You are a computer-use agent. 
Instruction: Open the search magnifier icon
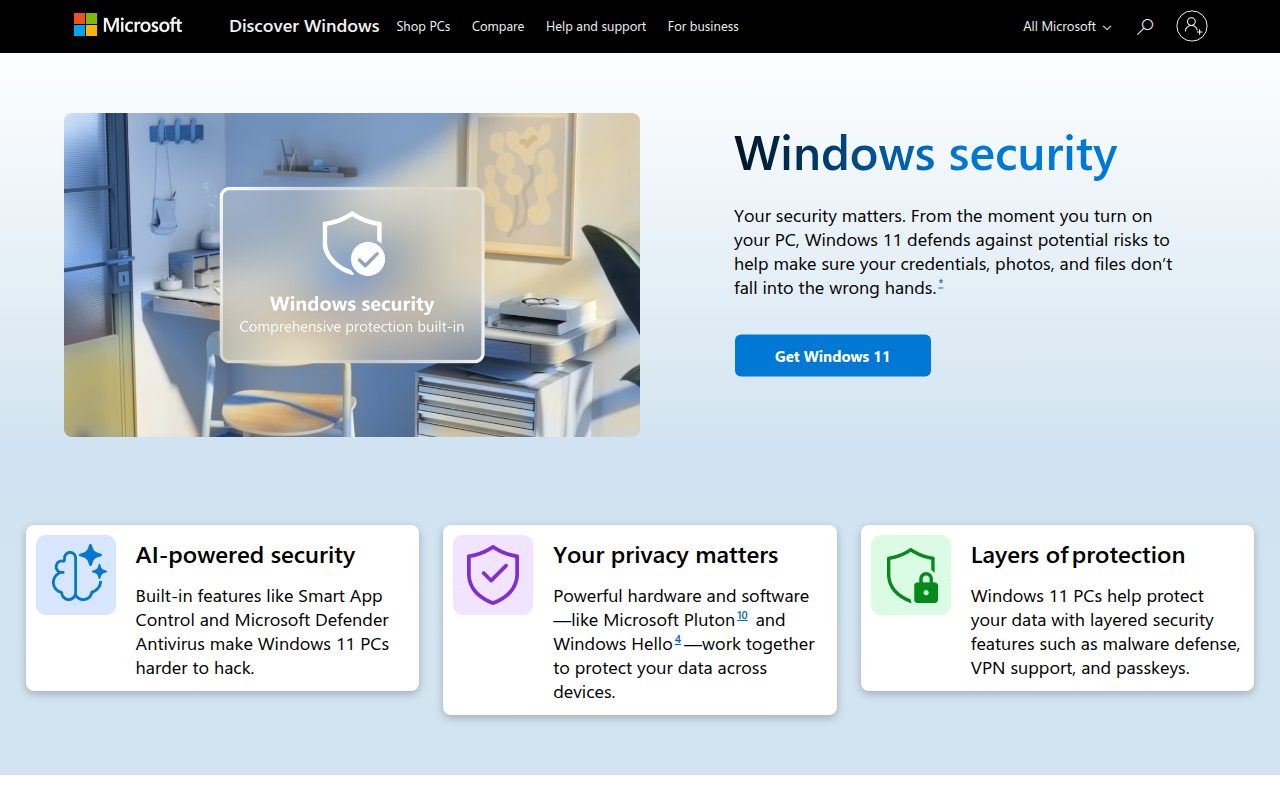click(1146, 26)
